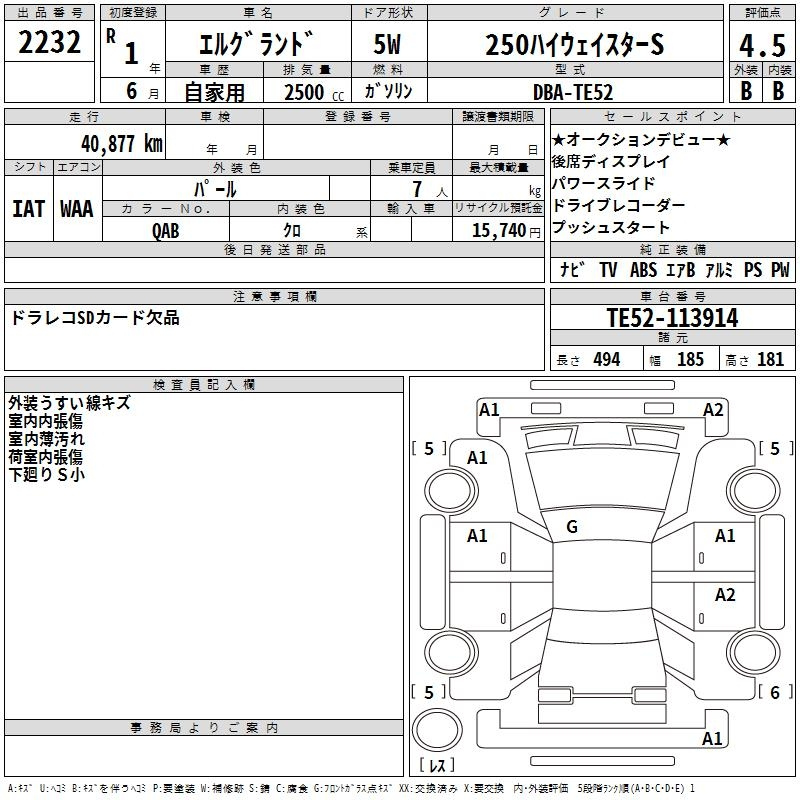The height and width of the screenshot is (800, 800).
Task: Select the lot number 2232
Action: [50, 45]
